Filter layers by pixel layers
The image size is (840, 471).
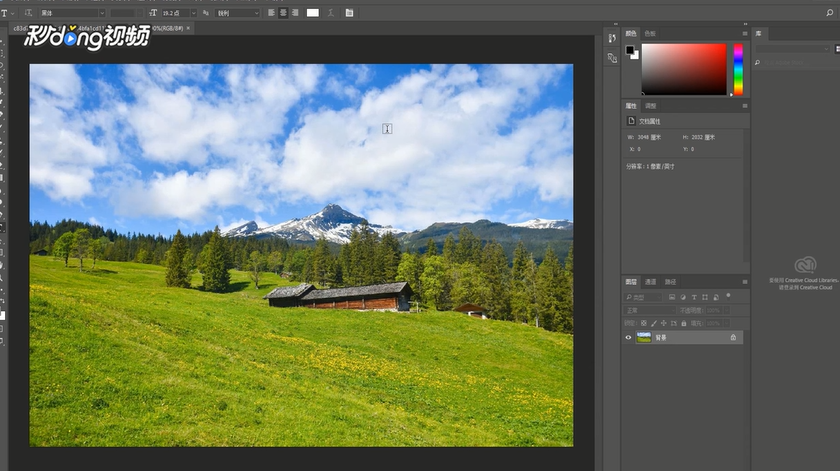tap(672, 297)
